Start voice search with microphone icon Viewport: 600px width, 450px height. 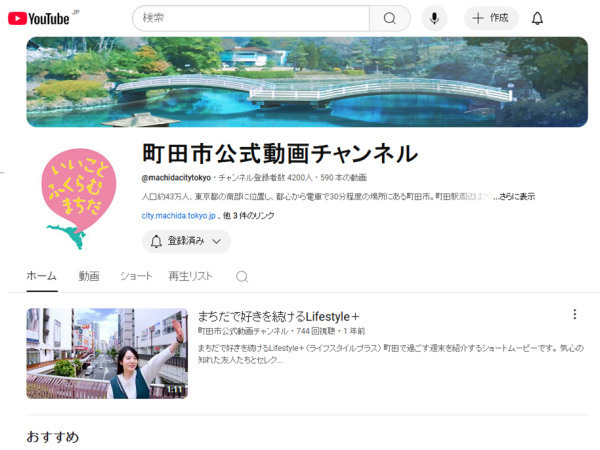pos(434,18)
